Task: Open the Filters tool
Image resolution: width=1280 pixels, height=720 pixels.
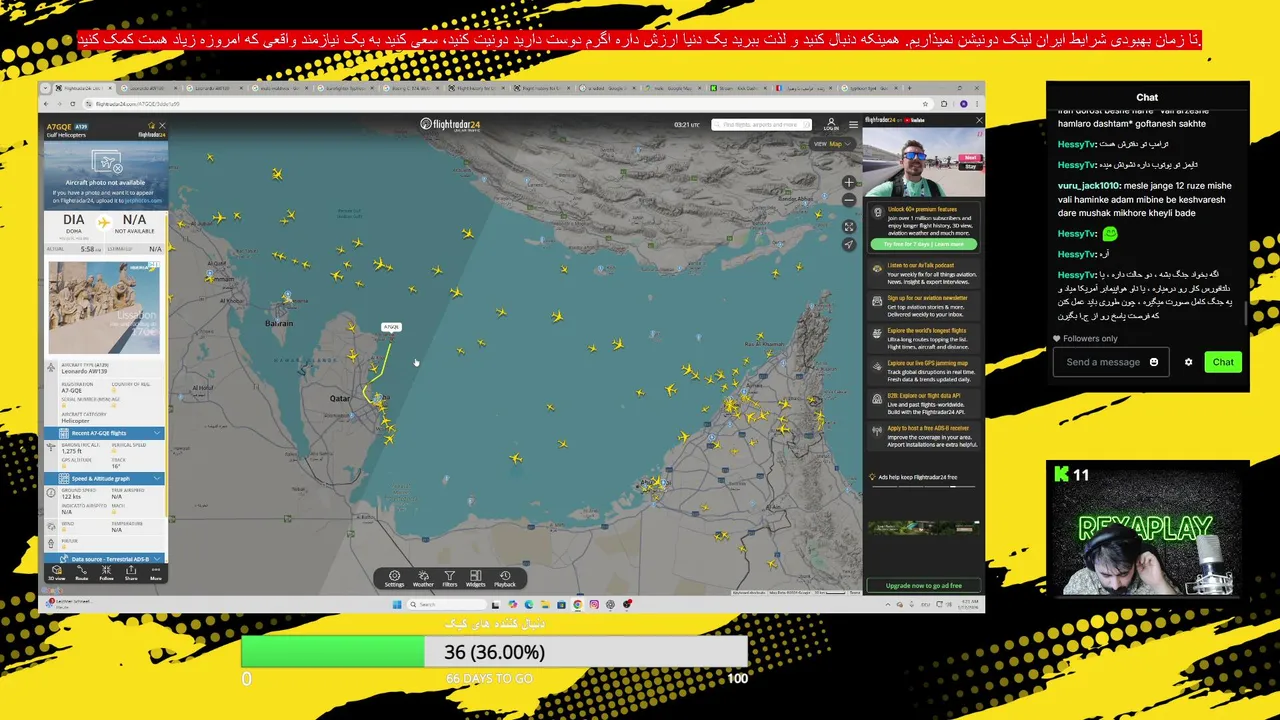Action: pyautogui.click(x=450, y=578)
